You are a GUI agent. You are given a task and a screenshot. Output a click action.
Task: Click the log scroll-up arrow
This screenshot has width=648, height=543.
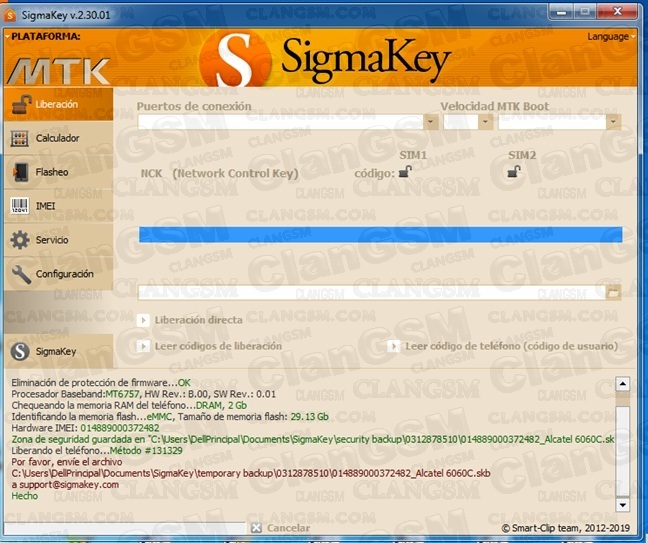622,384
